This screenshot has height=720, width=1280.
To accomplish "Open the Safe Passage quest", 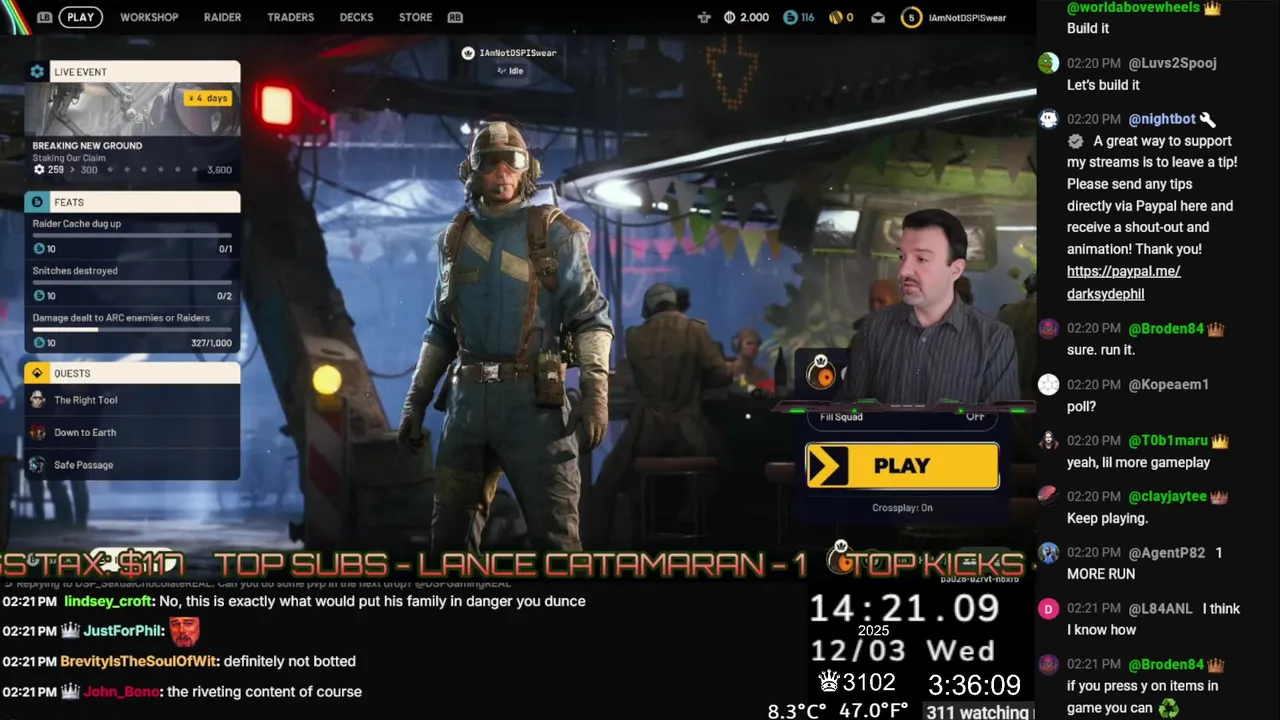I will 132,465.
